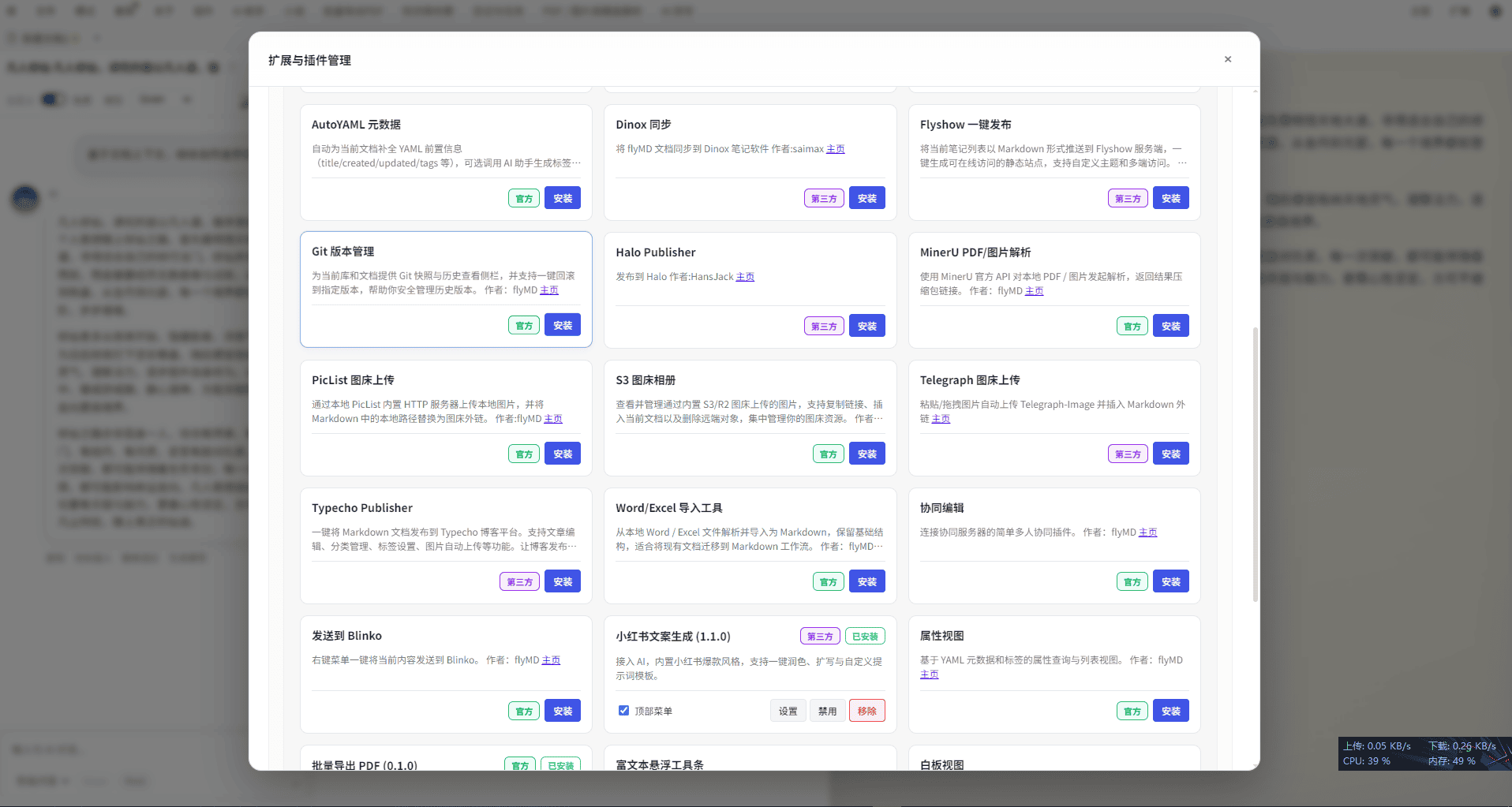
Task: Click the 官方 badge on S3 图床相册
Action: (x=829, y=454)
